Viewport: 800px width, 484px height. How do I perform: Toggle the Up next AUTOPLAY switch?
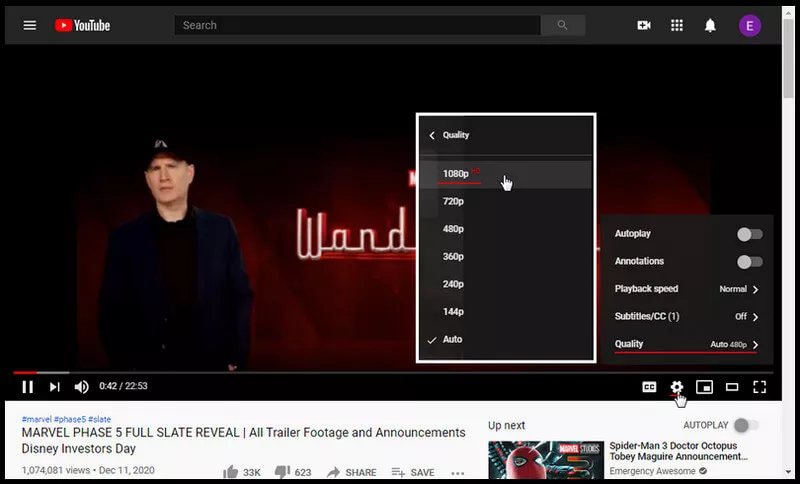pos(746,425)
